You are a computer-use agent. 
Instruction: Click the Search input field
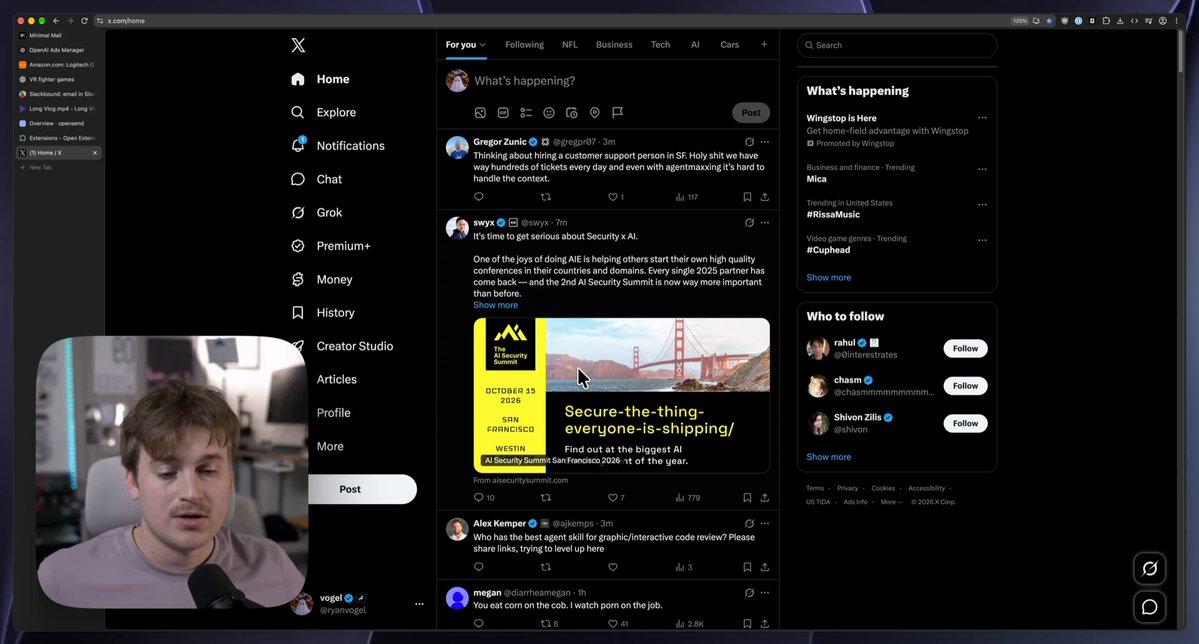coord(897,45)
